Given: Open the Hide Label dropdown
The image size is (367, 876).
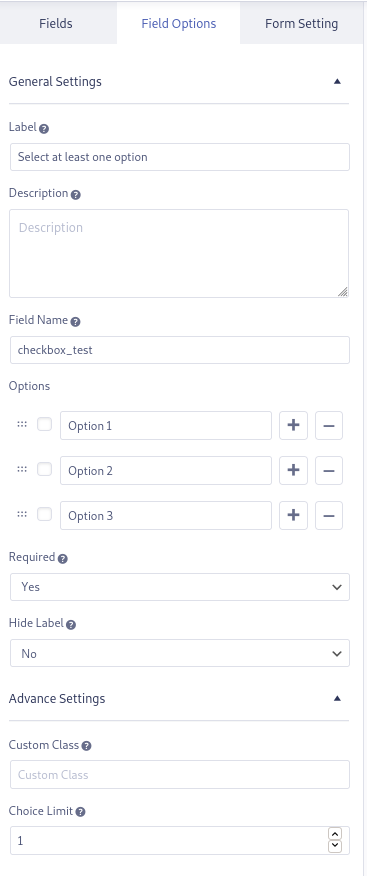Looking at the screenshot, I should pos(180,653).
